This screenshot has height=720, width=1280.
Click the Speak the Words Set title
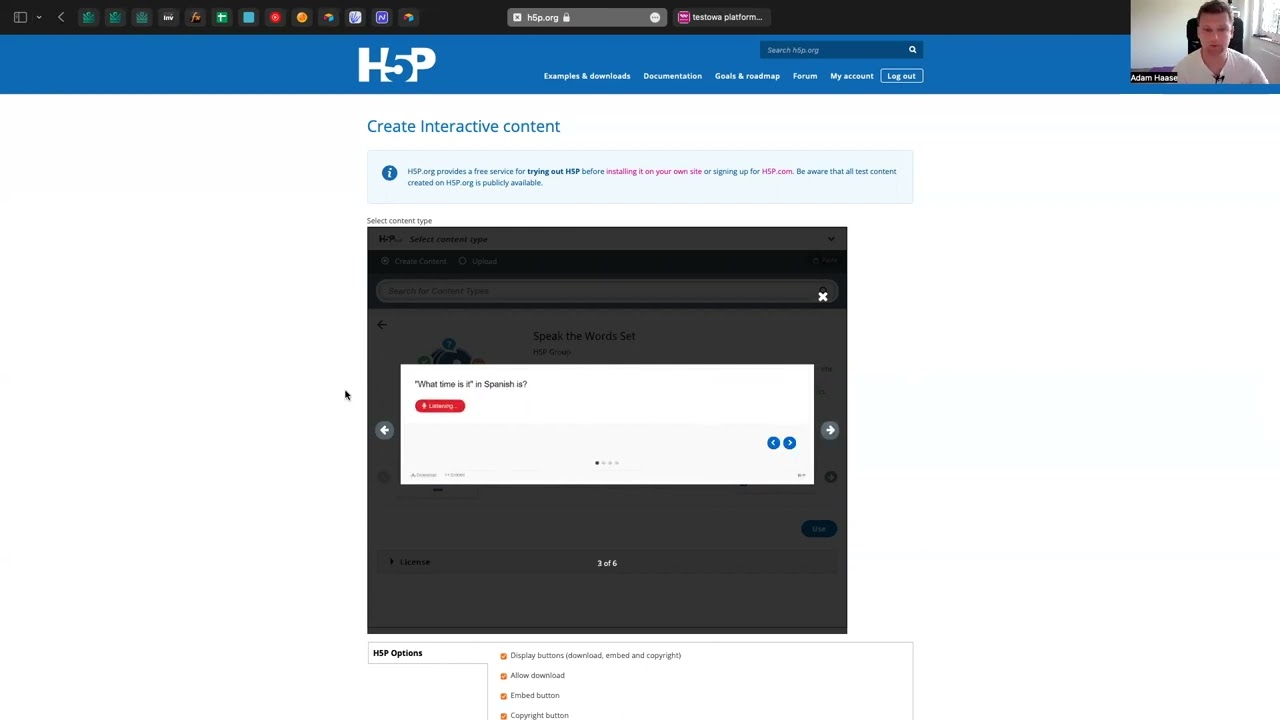584,336
